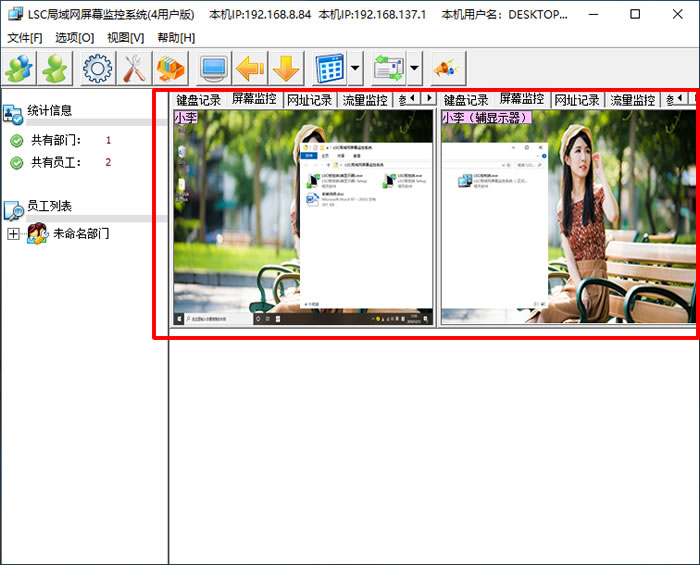This screenshot has height=565, width=700.
Task: Click the wrench and screwdriver tools icon
Action: (x=134, y=68)
